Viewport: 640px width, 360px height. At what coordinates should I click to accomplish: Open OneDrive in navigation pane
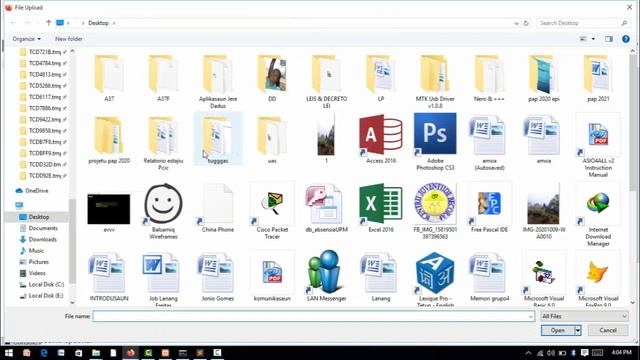tap(32, 191)
